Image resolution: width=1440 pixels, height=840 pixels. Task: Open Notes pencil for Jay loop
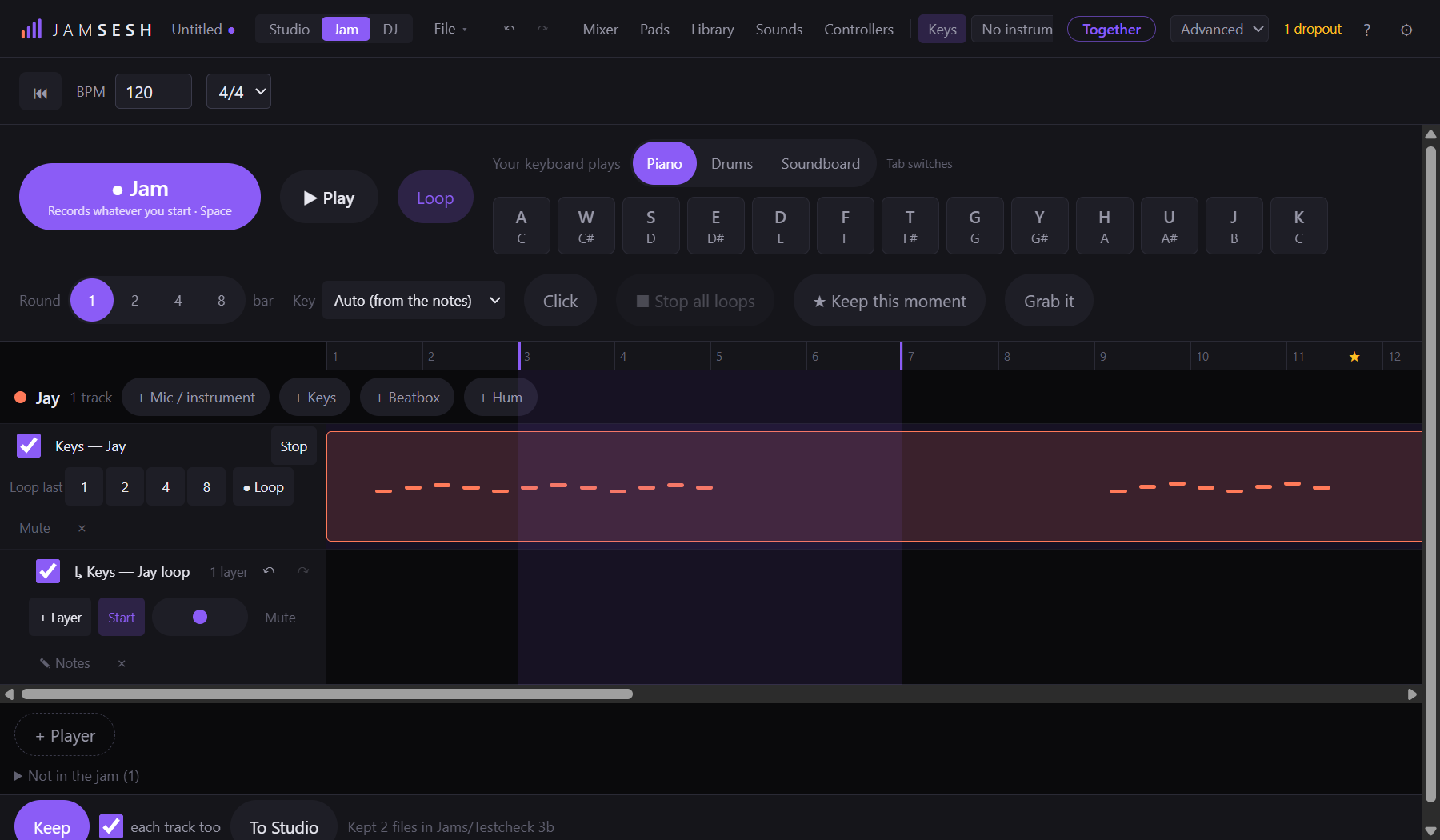(x=65, y=663)
